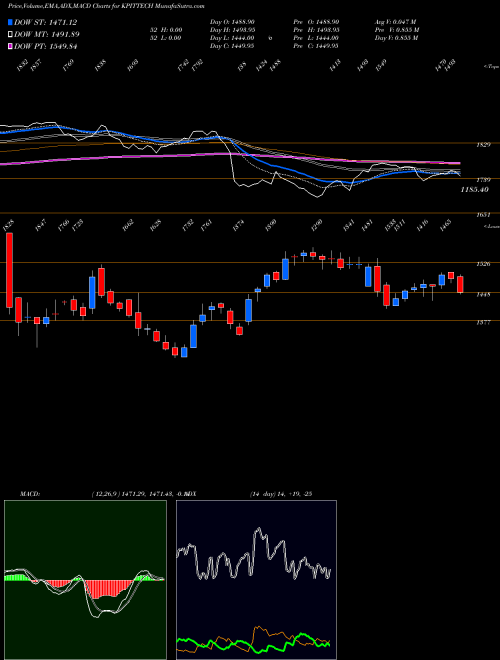Click the 'Avg V: 0.947 M' volume value
Image resolution: width=500 pixels, height=660 pixels.
pyautogui.click(x=396, y=22)
